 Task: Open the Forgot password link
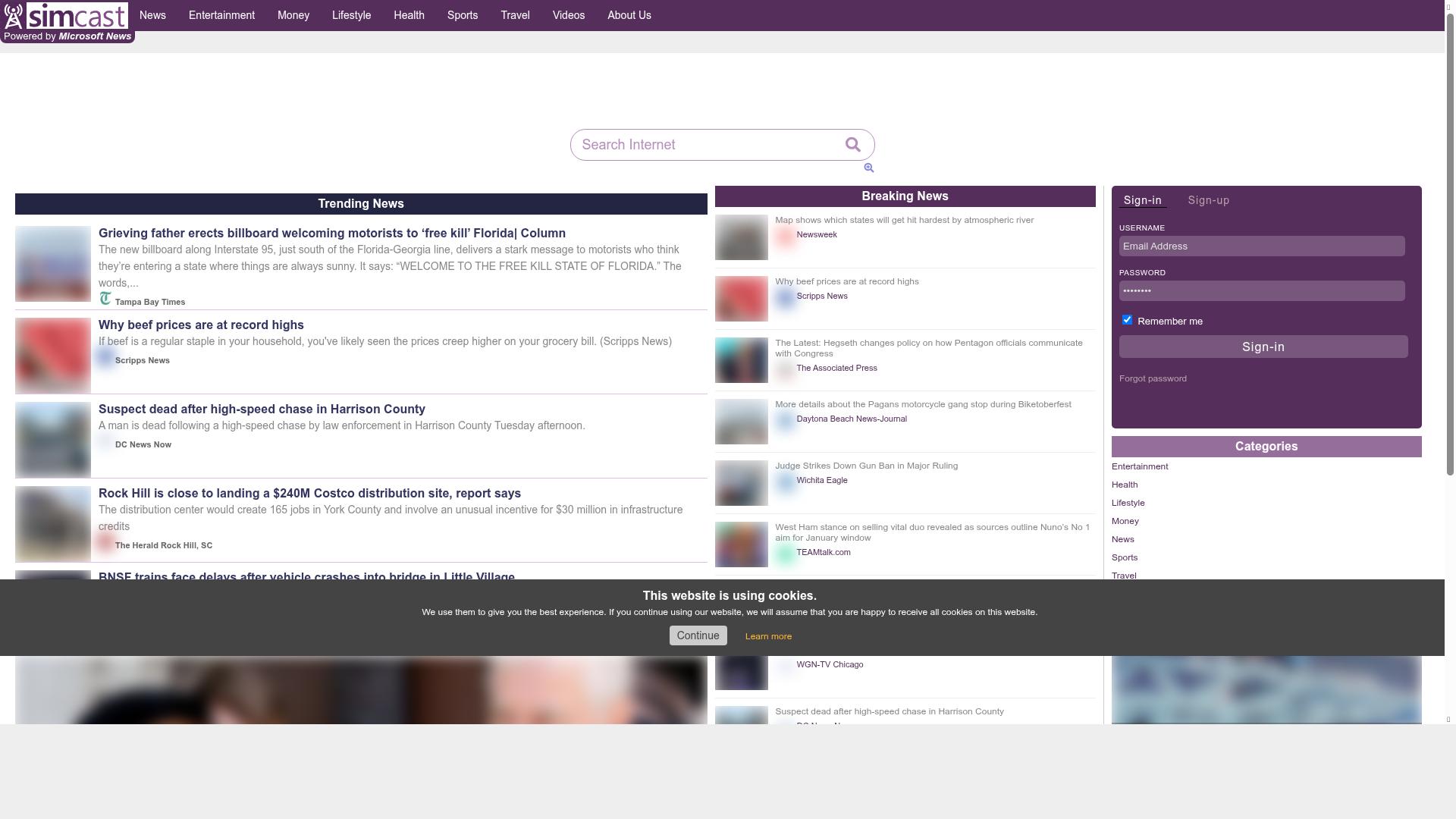1153,378
